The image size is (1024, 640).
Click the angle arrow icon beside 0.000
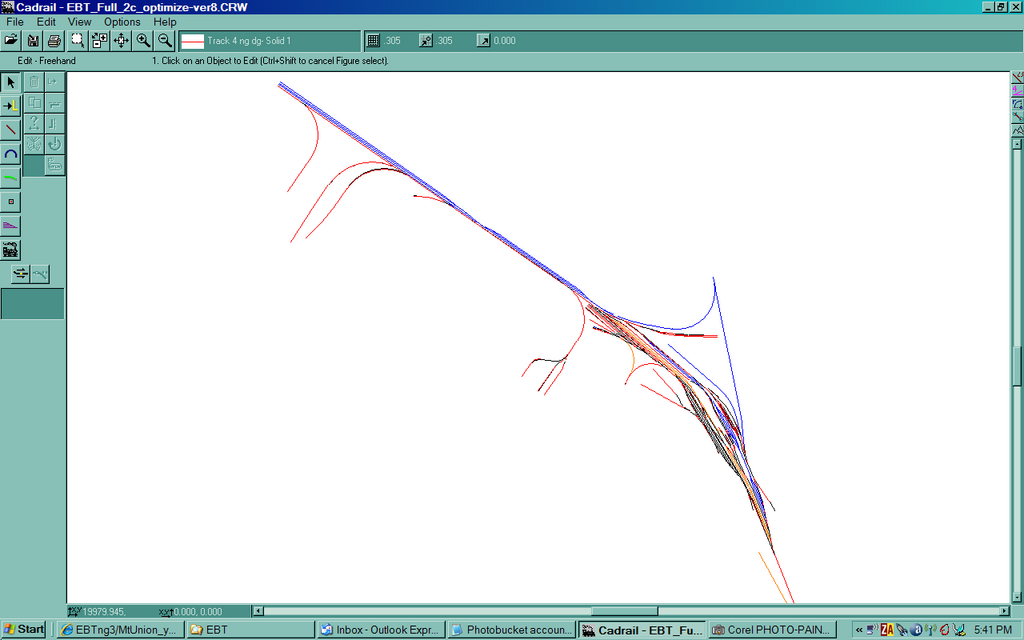click(483, 40)
